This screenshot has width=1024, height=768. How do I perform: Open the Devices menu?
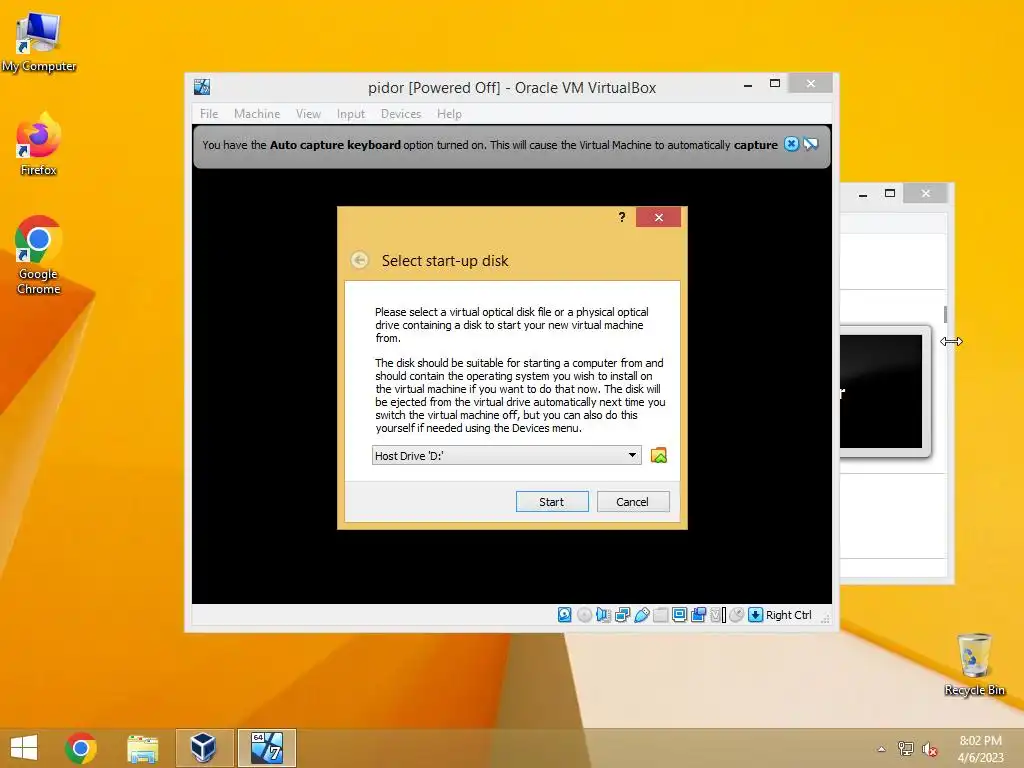click(x=401, y=114)
